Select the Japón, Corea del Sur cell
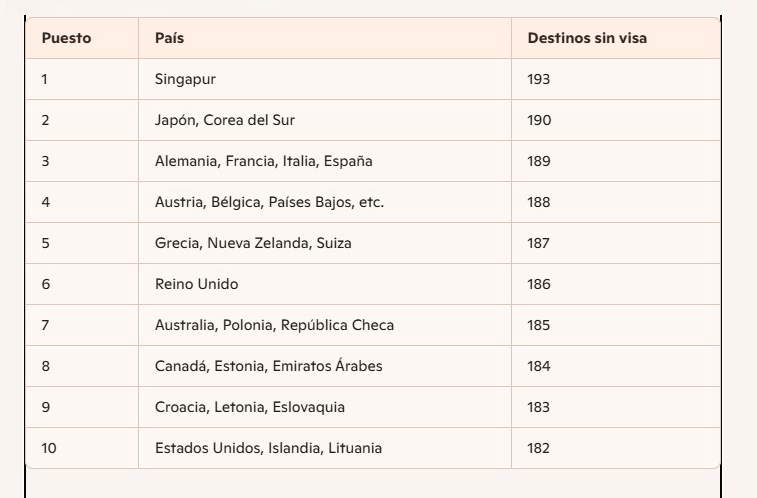Viewport: 757px width, 498px height. coord(325,120)
